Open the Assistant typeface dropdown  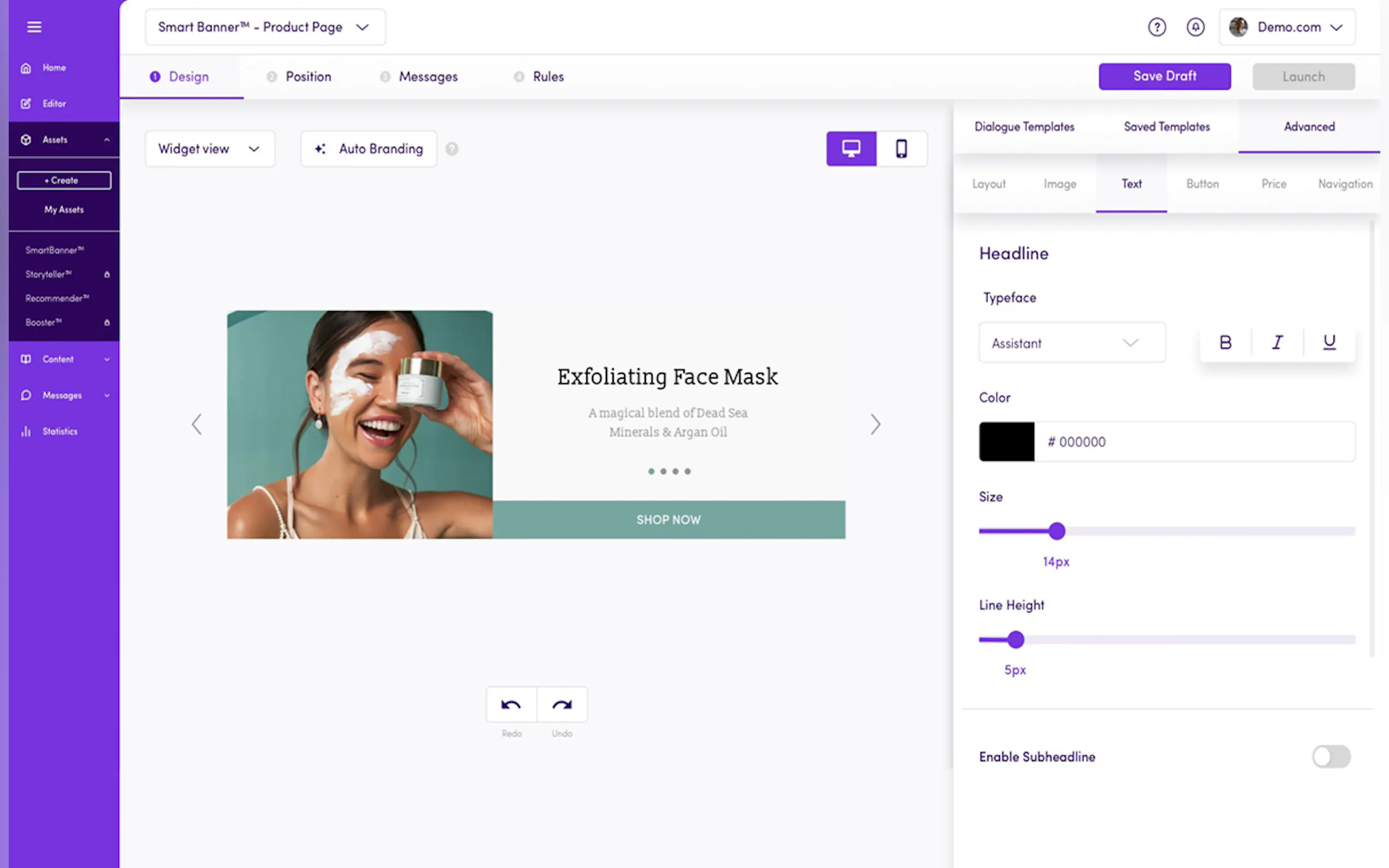pos(1071,343)
